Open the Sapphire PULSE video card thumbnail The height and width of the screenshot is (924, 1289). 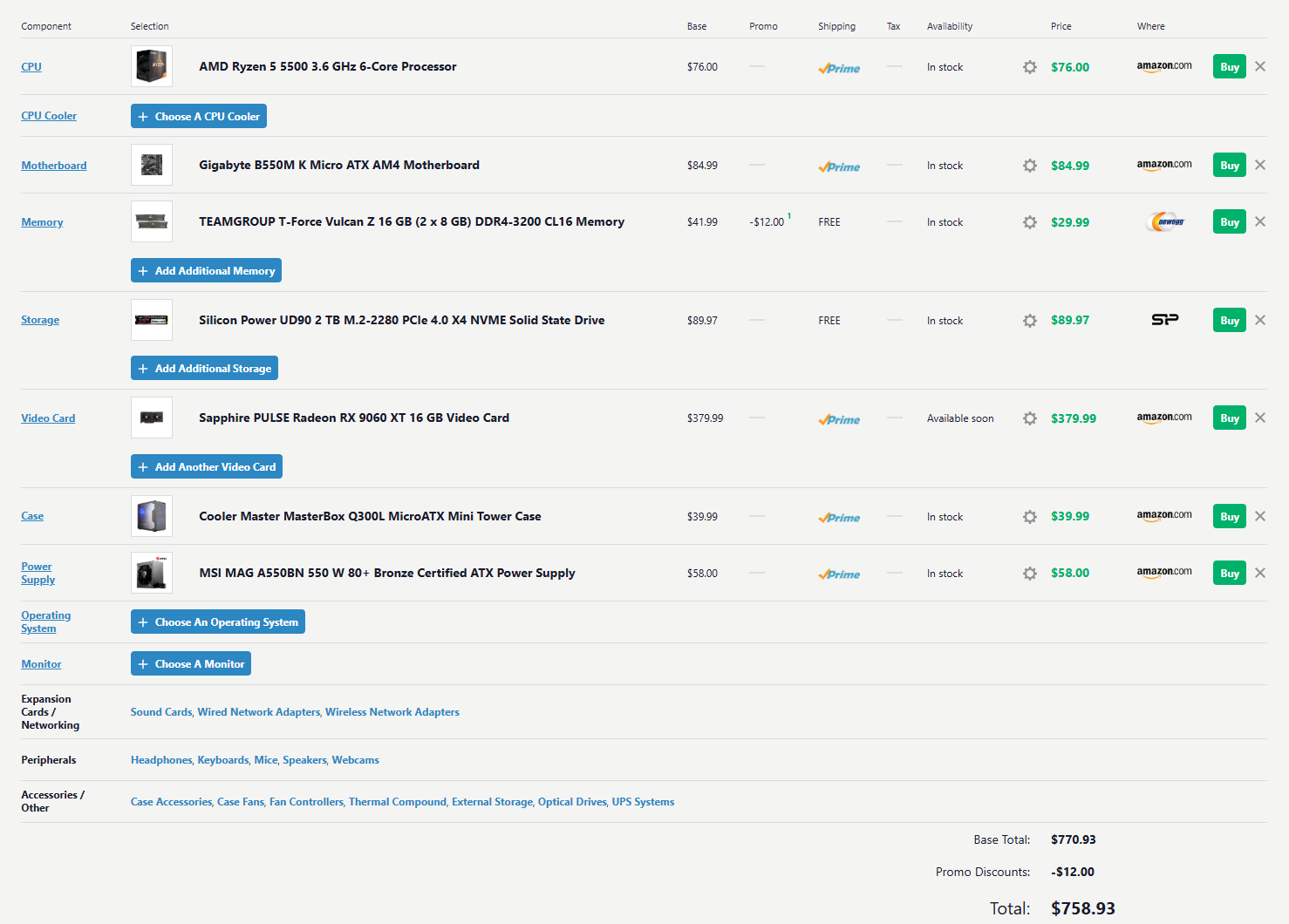[152, 418]
